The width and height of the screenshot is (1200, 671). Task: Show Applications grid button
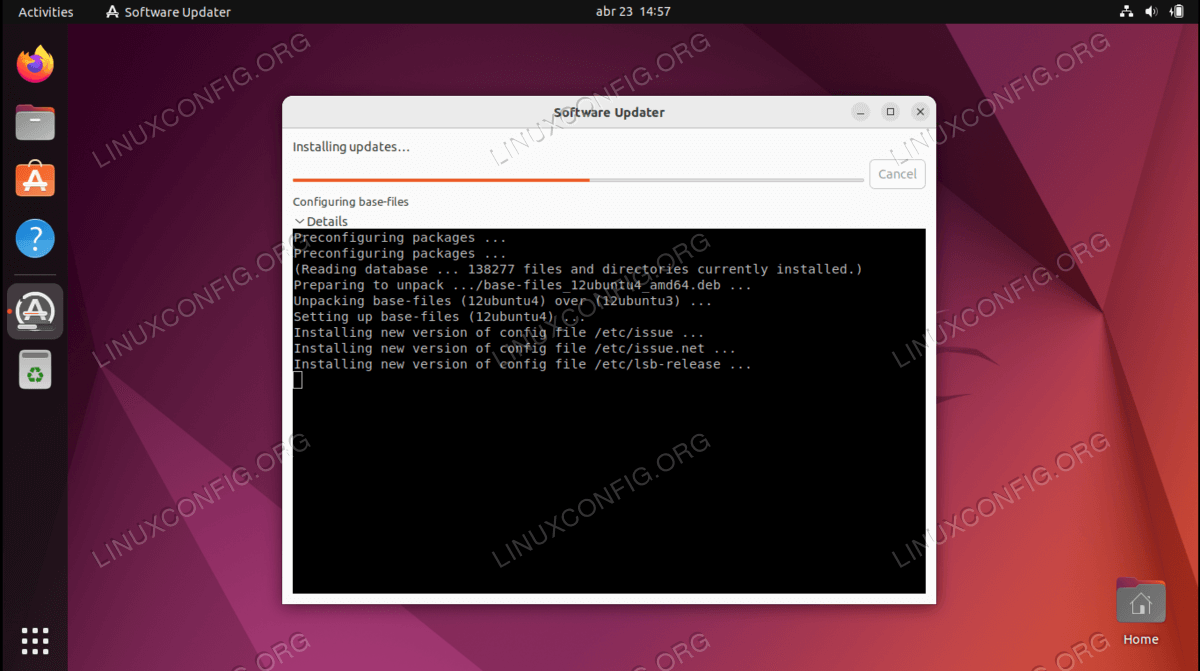point(35,641)
